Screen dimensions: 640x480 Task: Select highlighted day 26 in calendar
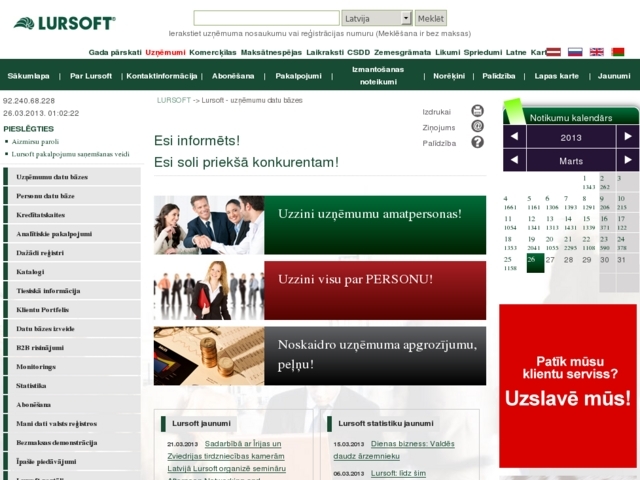(535, 263)
